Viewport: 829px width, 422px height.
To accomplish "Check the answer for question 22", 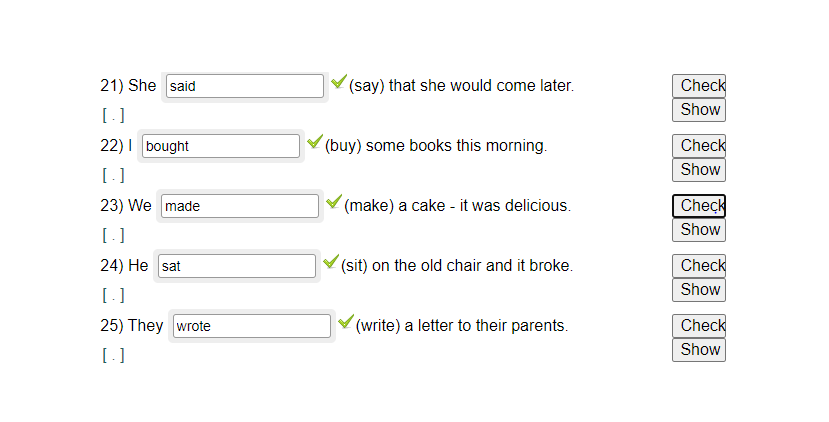I will pyautogui.click(x=698, y=146).
